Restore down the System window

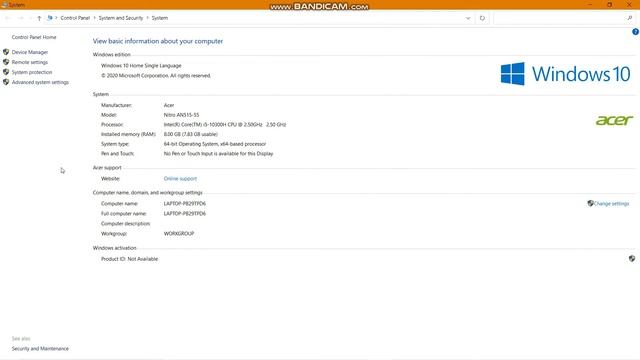pos(609,4)
